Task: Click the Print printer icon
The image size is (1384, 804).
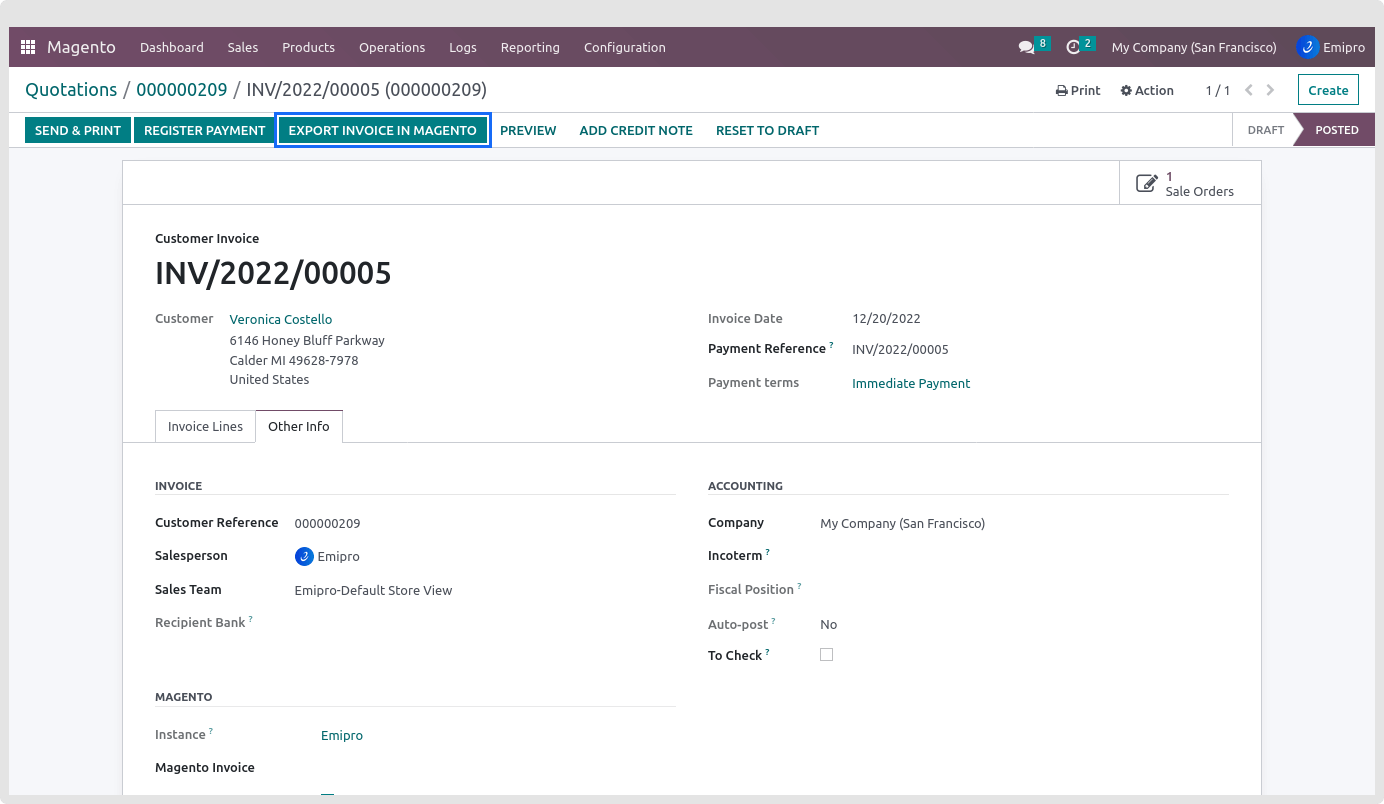Action: [x=1062, y=90]
